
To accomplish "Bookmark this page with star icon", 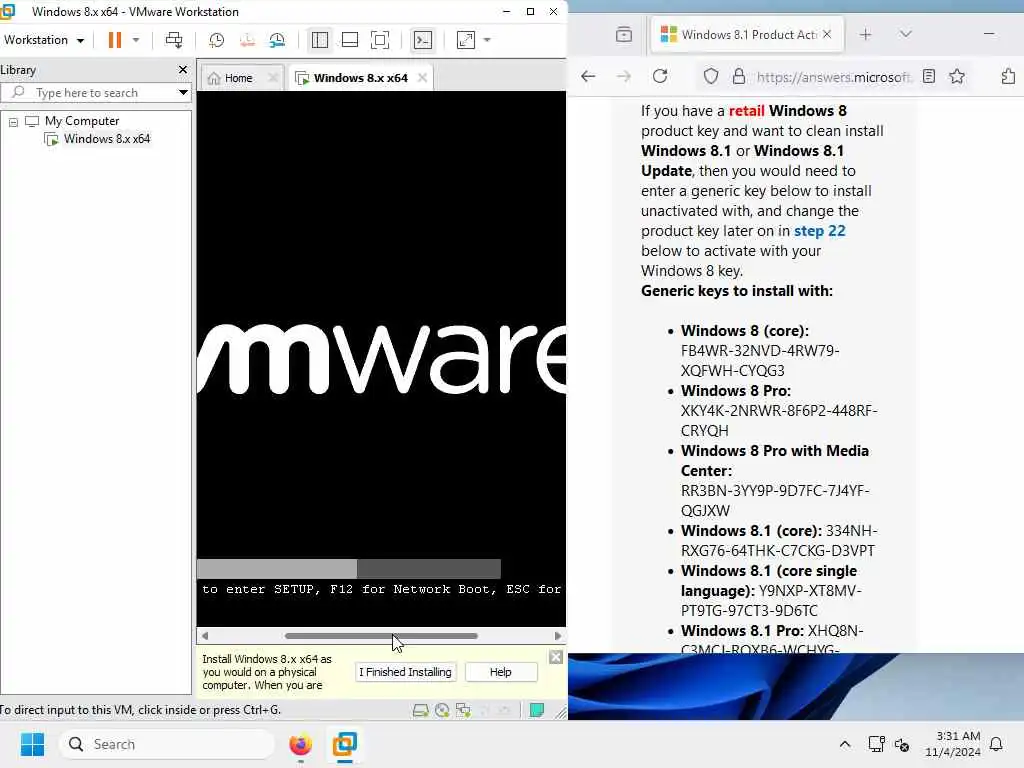I will coord(957,76).
